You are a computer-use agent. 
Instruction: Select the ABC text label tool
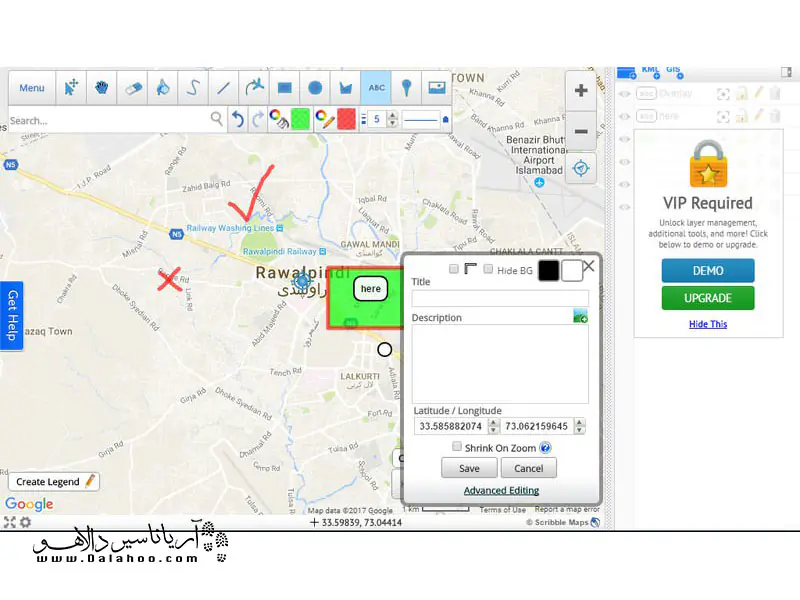point(377,88)
